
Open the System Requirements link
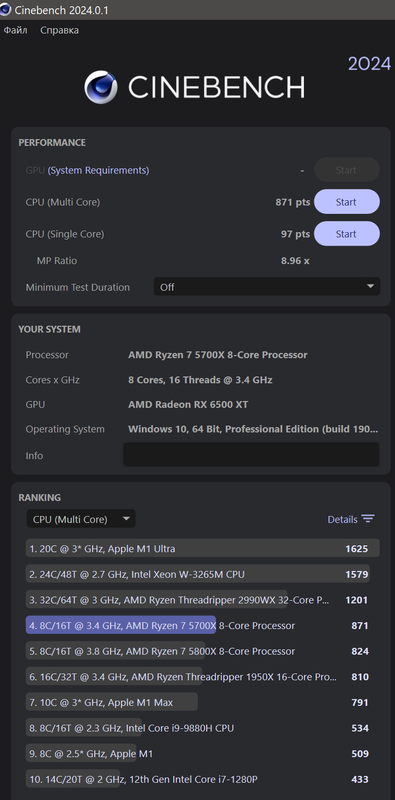pos(98,170)
